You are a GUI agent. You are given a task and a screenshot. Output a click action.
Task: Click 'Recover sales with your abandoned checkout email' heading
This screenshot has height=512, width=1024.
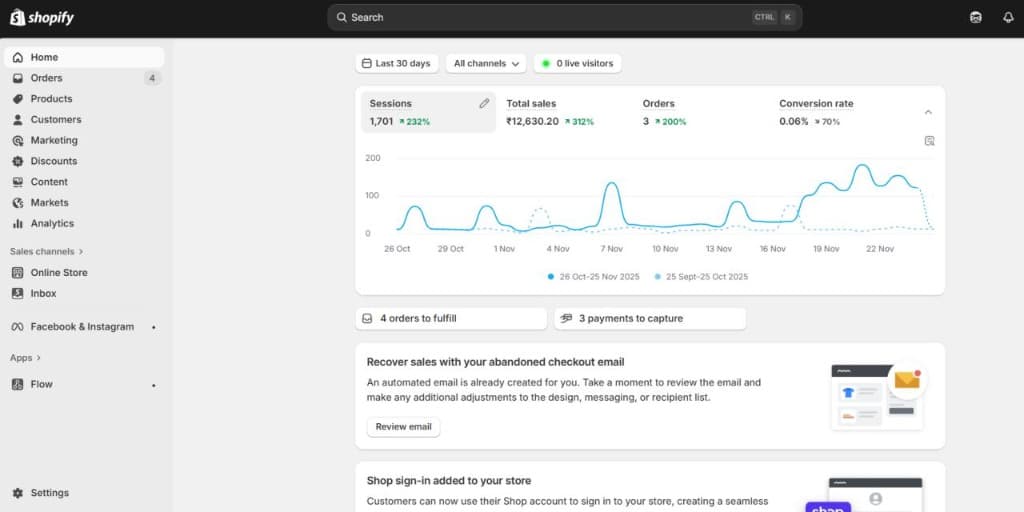[x=496, y=362]
